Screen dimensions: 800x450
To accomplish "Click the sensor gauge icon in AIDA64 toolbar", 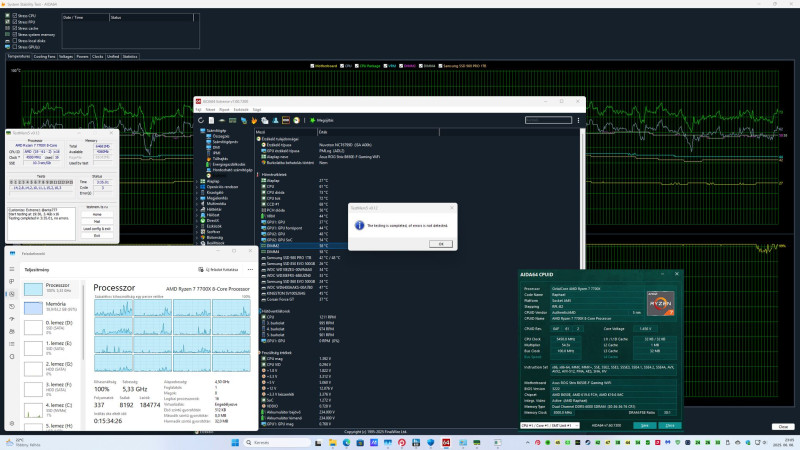I will pyautogui.click(x=296, y=120).
